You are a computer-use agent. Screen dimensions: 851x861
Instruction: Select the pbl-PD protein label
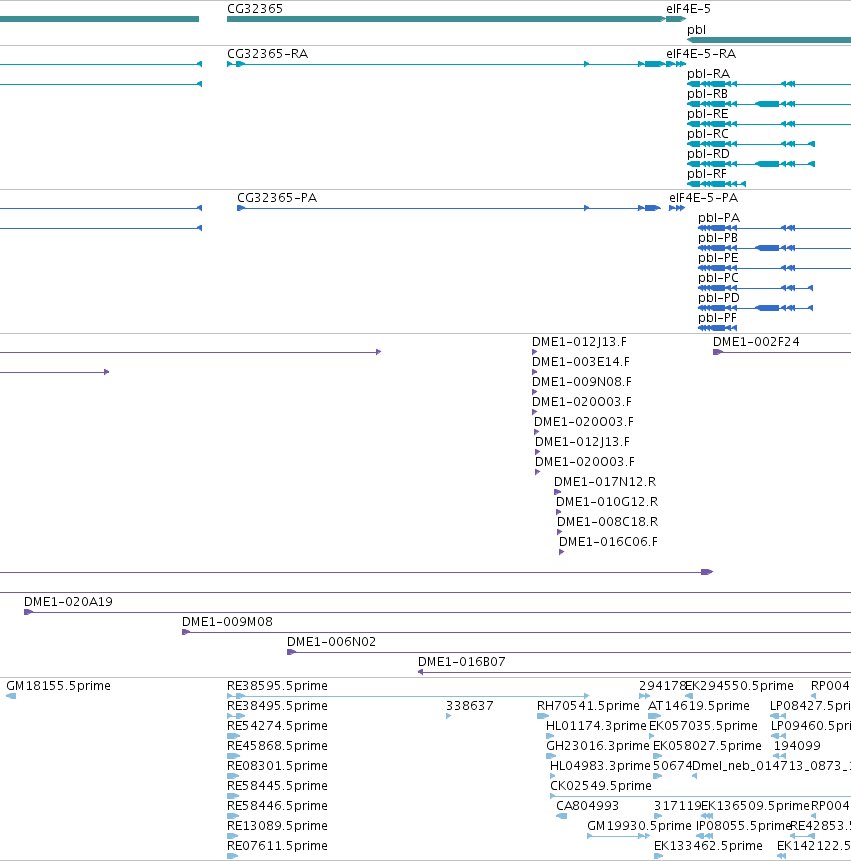(719, 298)
